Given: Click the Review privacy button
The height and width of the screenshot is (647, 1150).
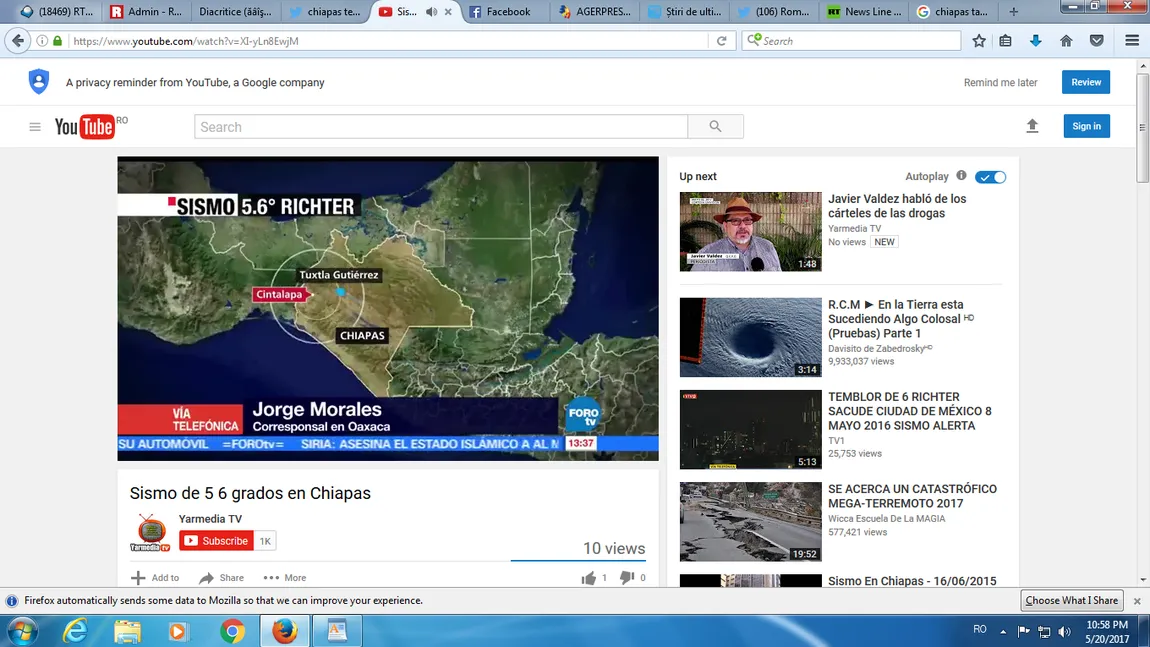Looking at the screenshot, I should coord(1085,82).
